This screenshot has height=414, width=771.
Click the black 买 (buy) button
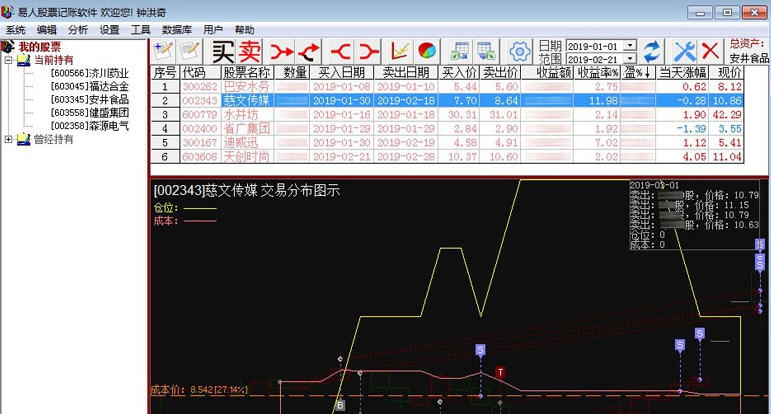pyautogui.click(x=223, y=52)
